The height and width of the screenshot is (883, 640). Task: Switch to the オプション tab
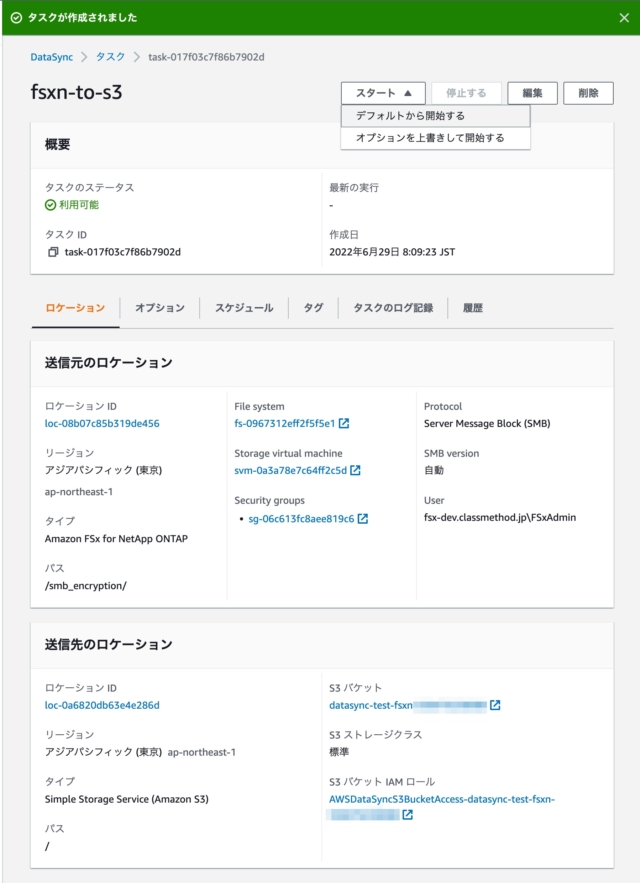[157, 309]
